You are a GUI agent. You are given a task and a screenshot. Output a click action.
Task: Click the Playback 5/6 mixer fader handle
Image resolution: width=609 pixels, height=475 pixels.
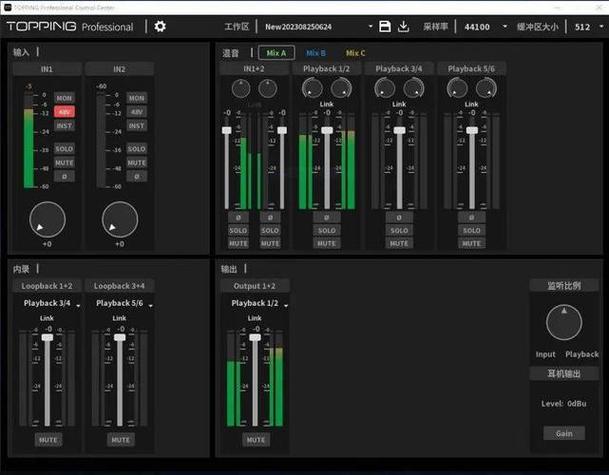coord(471,130)
